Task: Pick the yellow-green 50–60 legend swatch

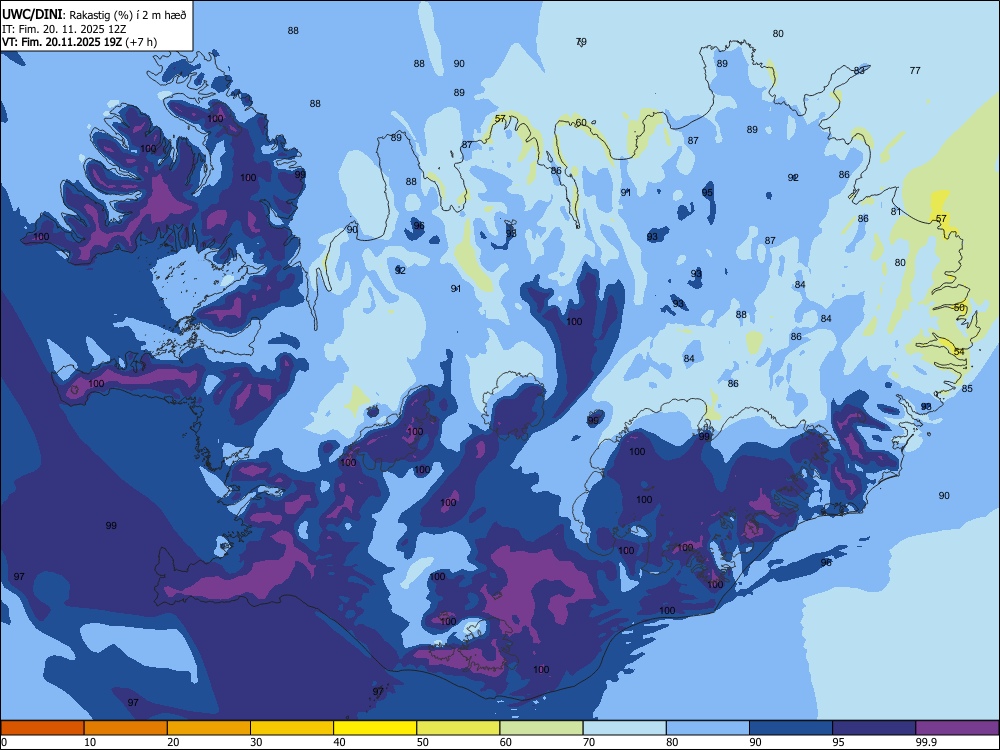Action: [x=458, y=728]
